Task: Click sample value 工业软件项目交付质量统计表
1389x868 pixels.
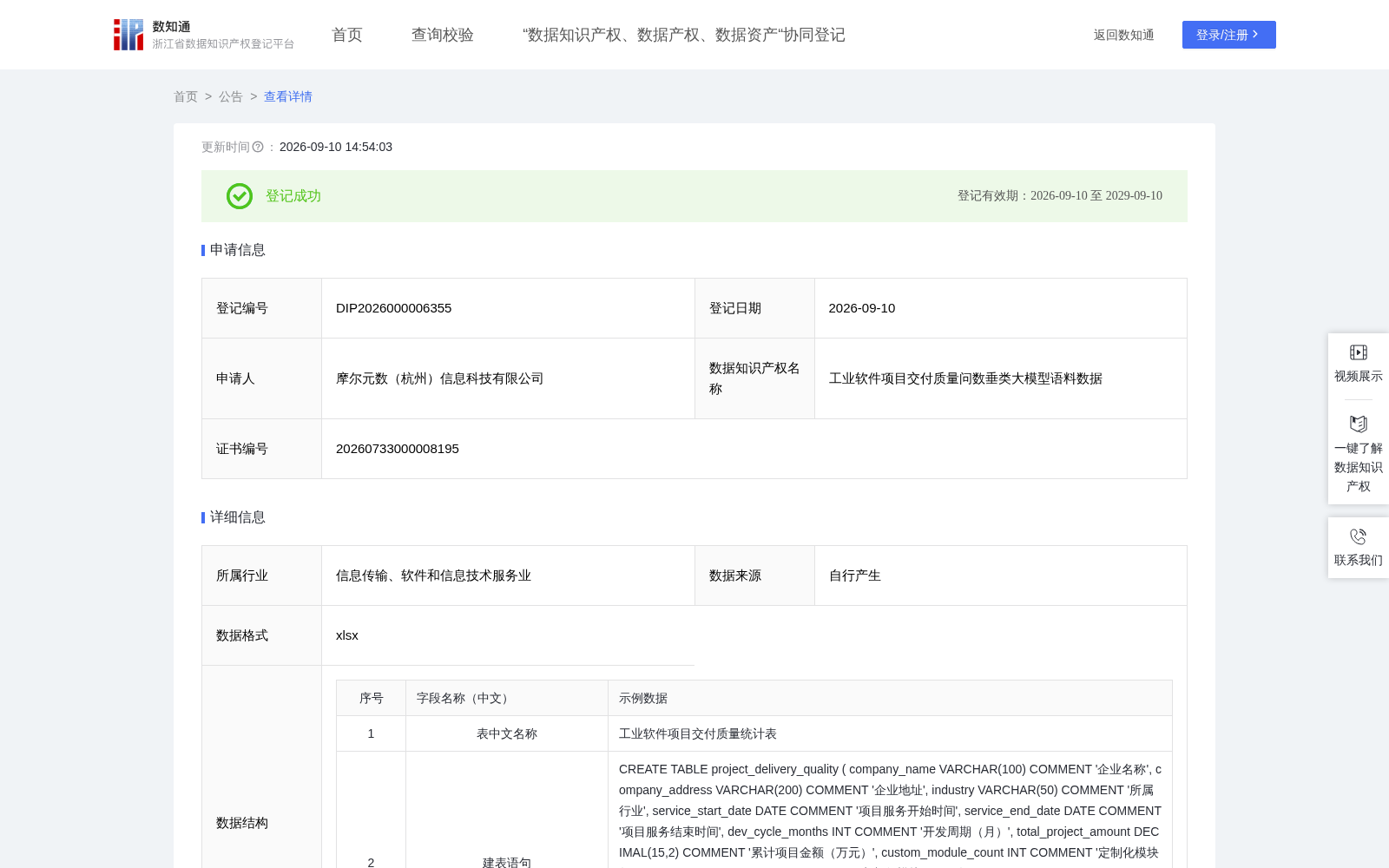Action: point(698,733)
